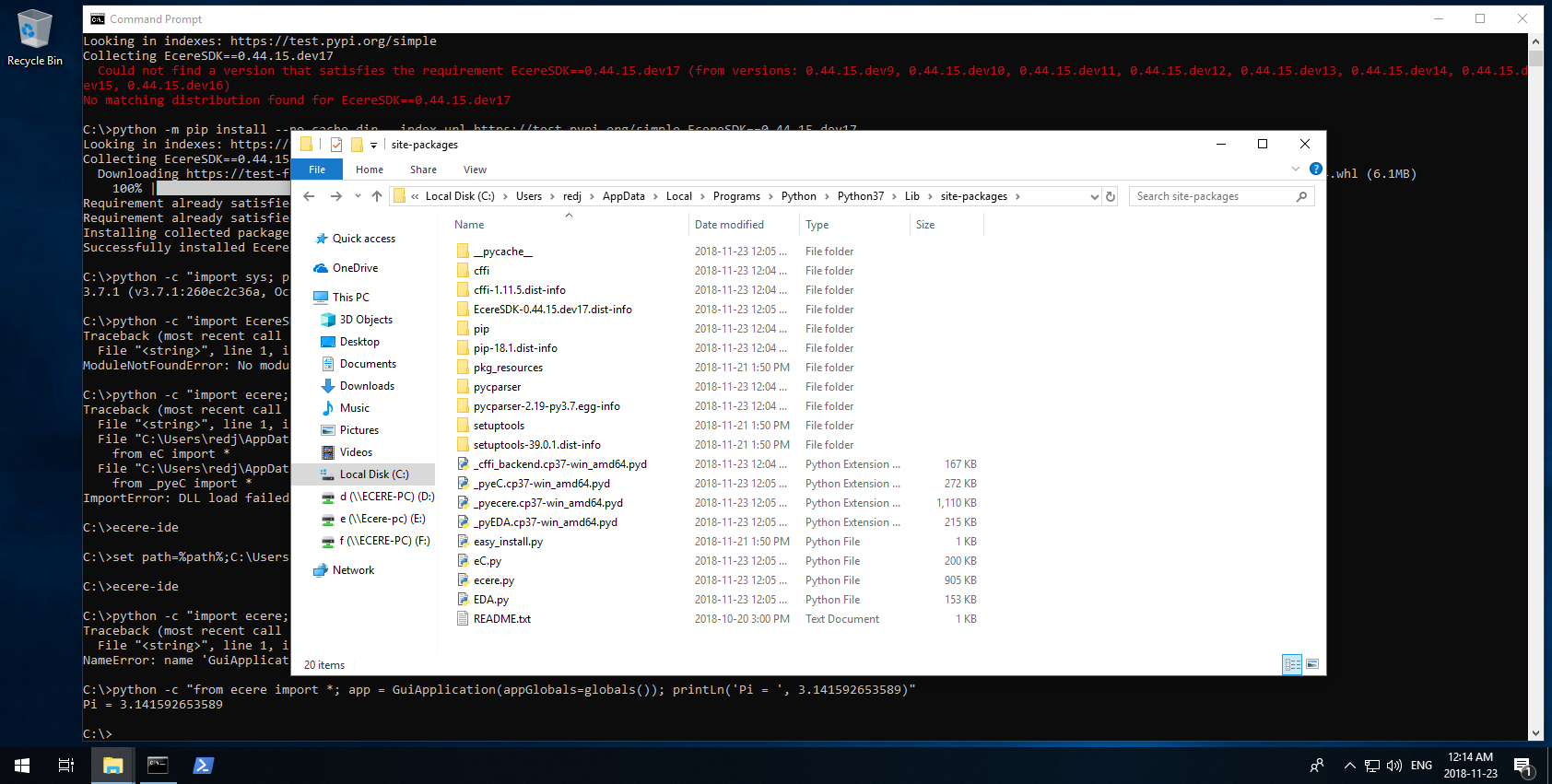This screenshot has width=1552, height=784.
Task: Open Customize Quick Access Toolbar dropdown
Action: tap(373, 145)
